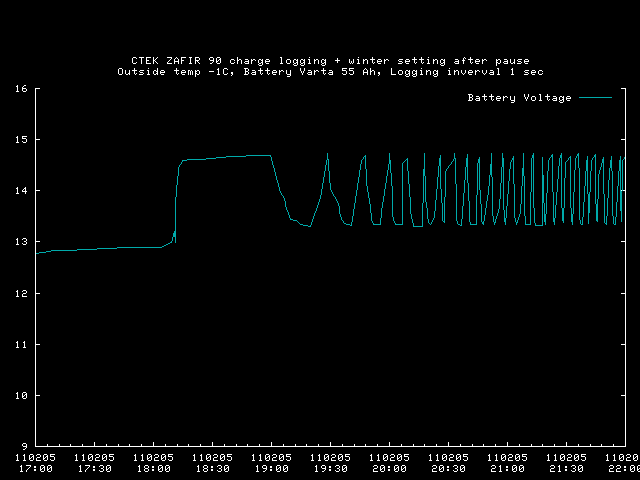Select the 17:30 x-axis time label
Screen dimensions: 640x480
tap(95, 468)
